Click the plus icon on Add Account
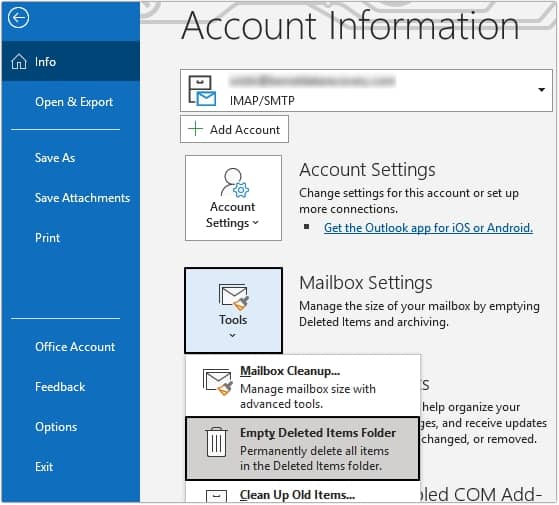The height and width of the screenshot is (505, 559). pos(195,129)
